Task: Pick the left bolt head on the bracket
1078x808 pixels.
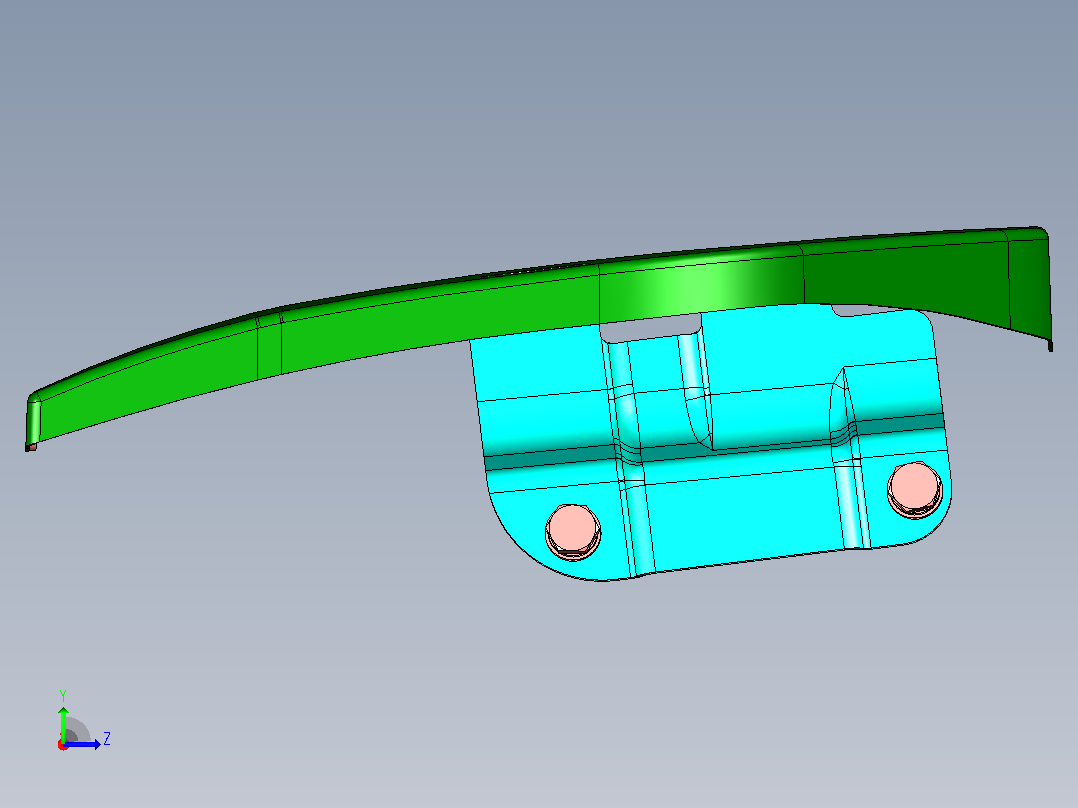Action: tap(573, 532)
